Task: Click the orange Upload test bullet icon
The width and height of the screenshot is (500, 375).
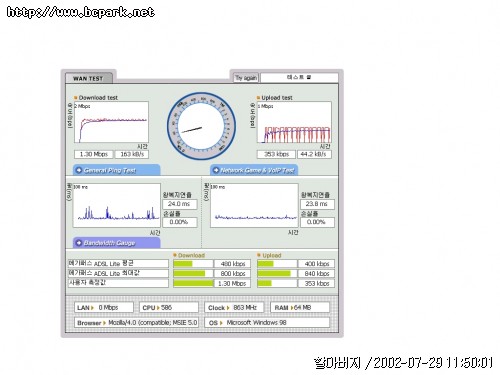Action: pyautogui.click(x=258, y=98)
